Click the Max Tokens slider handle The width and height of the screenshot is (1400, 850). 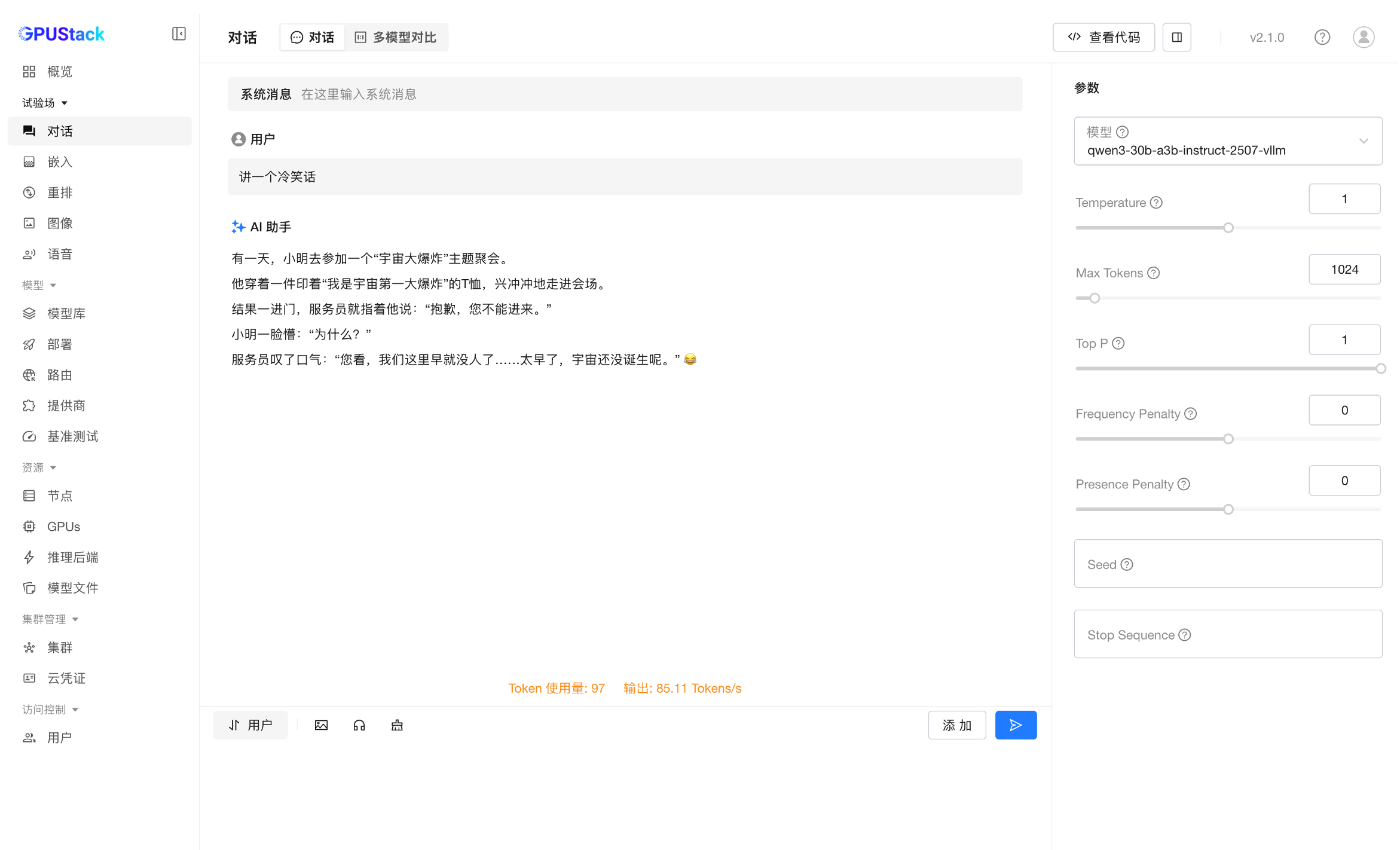coord(1095,298)
